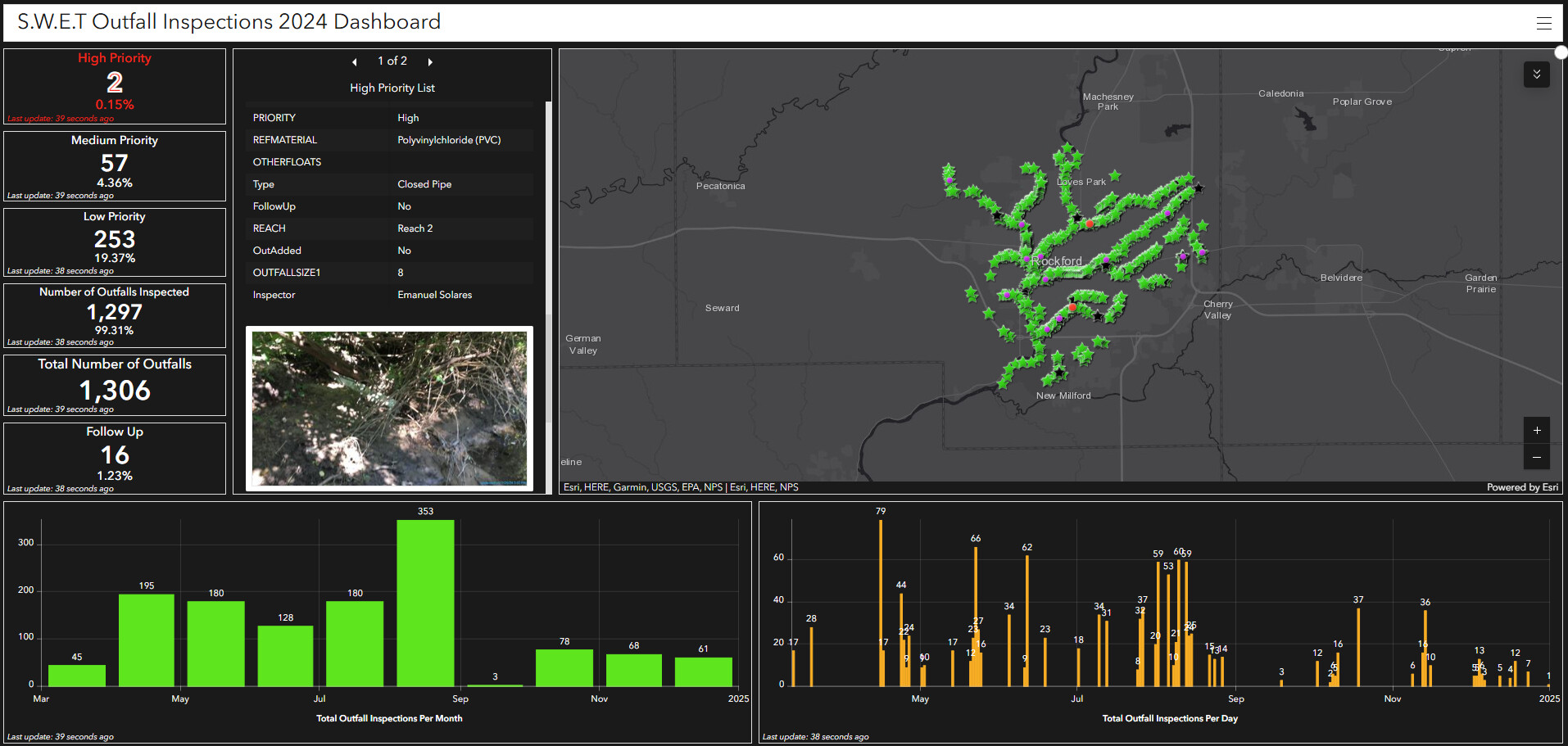Open the hamburger menu in dashboard header
The width and height of the screenshot is (1568, 746).
1543,23
